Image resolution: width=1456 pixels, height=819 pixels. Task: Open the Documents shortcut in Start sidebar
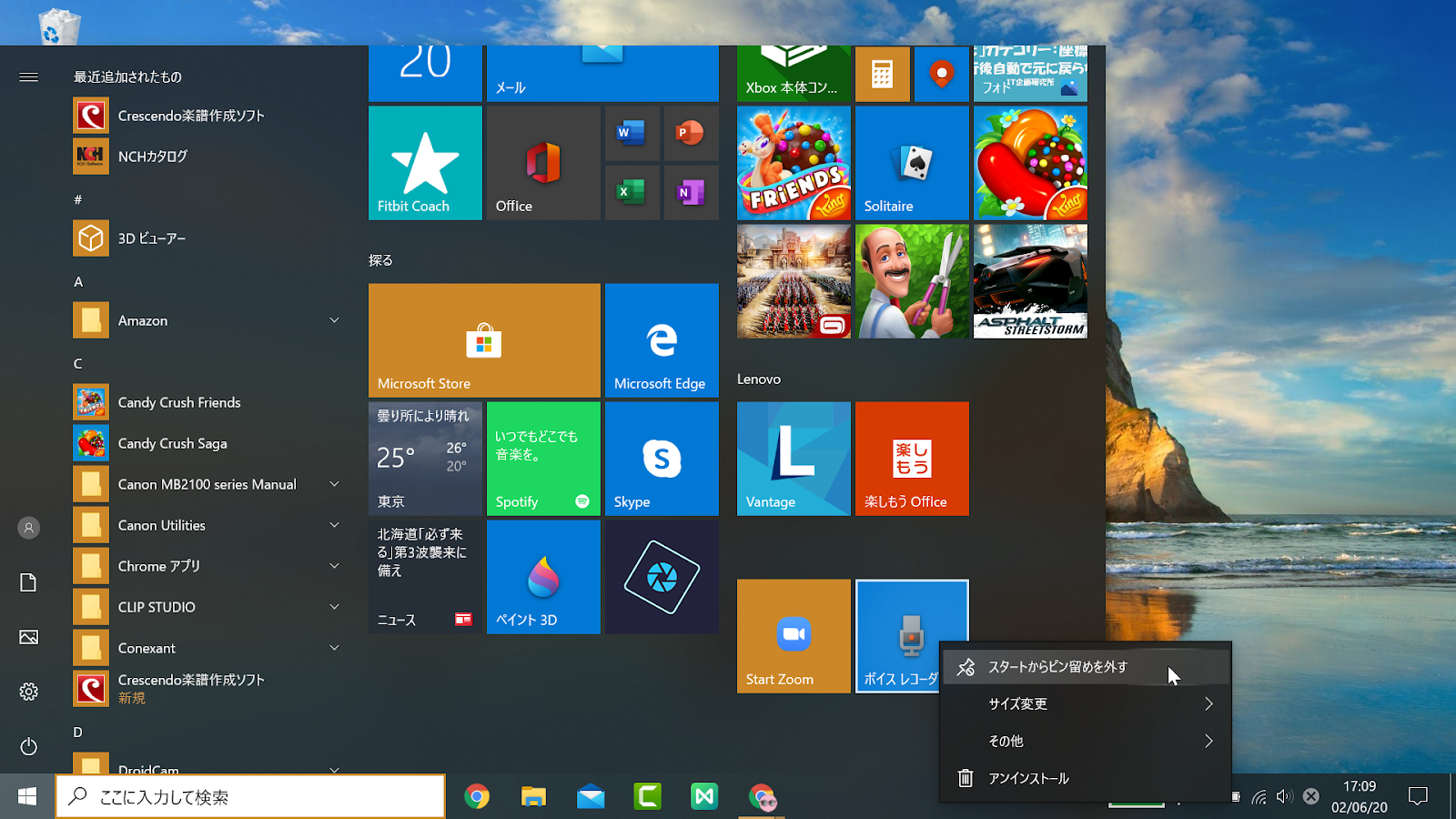point(28,582)
